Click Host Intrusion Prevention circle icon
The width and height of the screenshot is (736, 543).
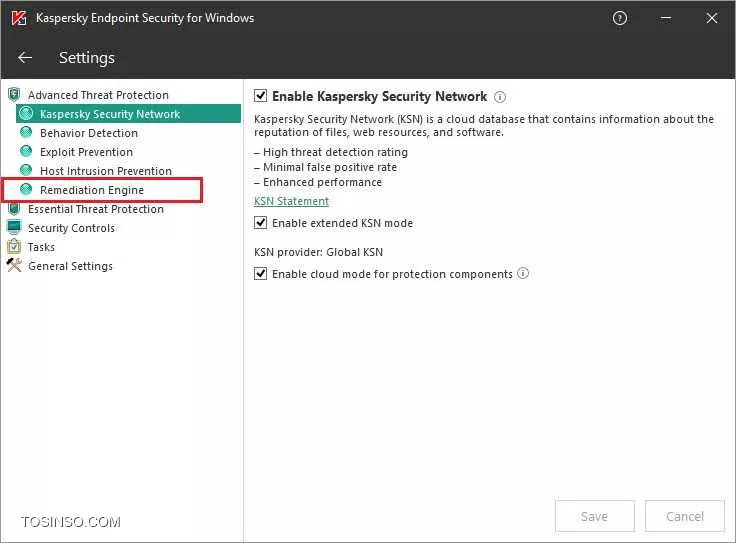26,170
